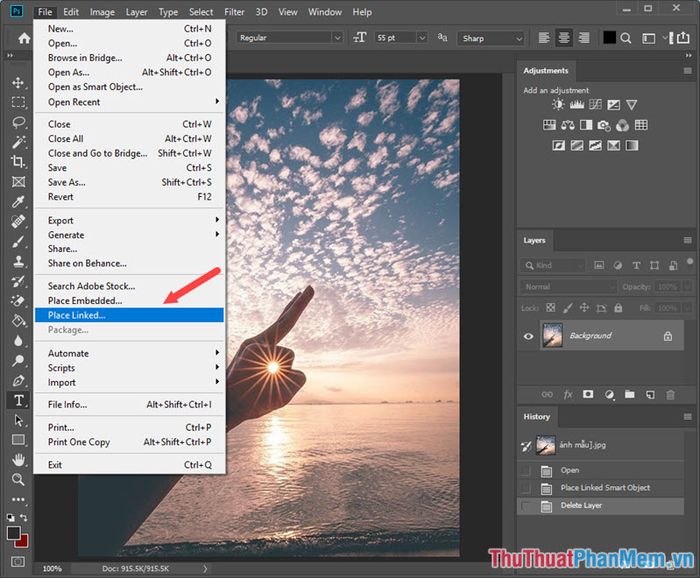The image size is (700, 578).
Task: Toggle history state box beside Open
Action: (526, 470)
